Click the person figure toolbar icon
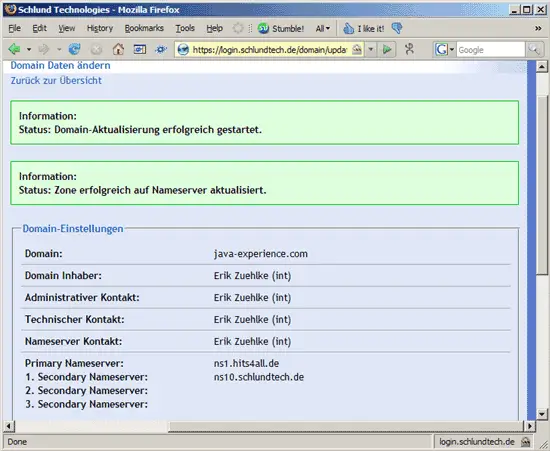The height and width of the screenshot is (451, 550). tap(409, 49)
